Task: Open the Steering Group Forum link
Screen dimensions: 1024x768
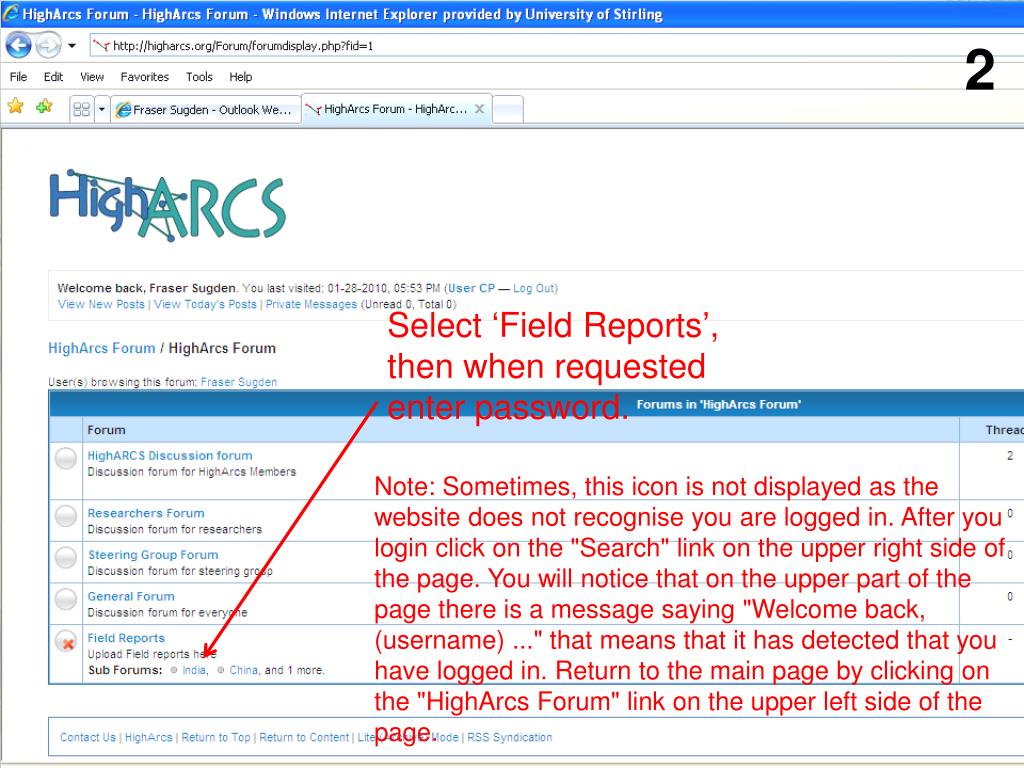Action: [153, 555]
